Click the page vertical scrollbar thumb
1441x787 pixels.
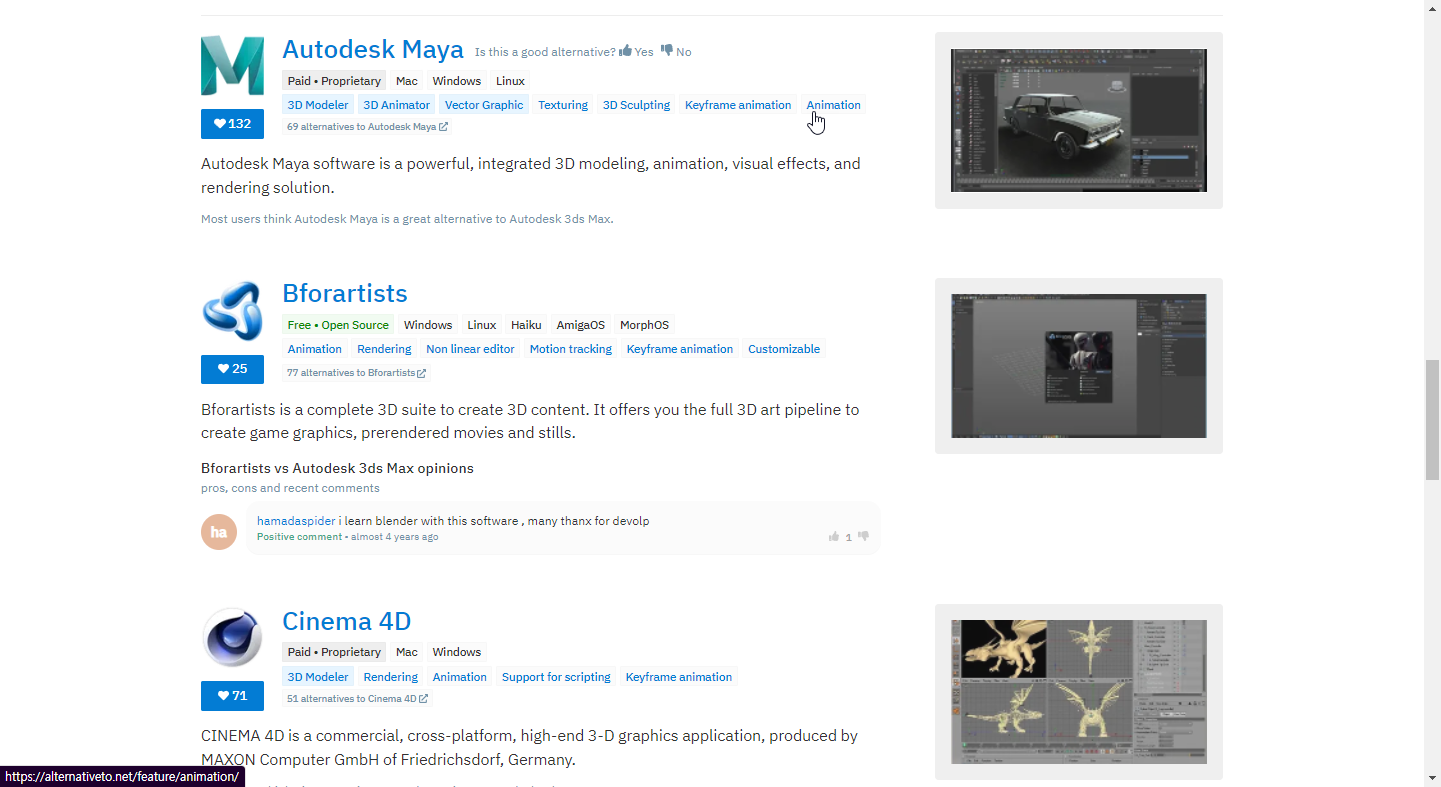pyautogui.click(x=1432, y=420)
